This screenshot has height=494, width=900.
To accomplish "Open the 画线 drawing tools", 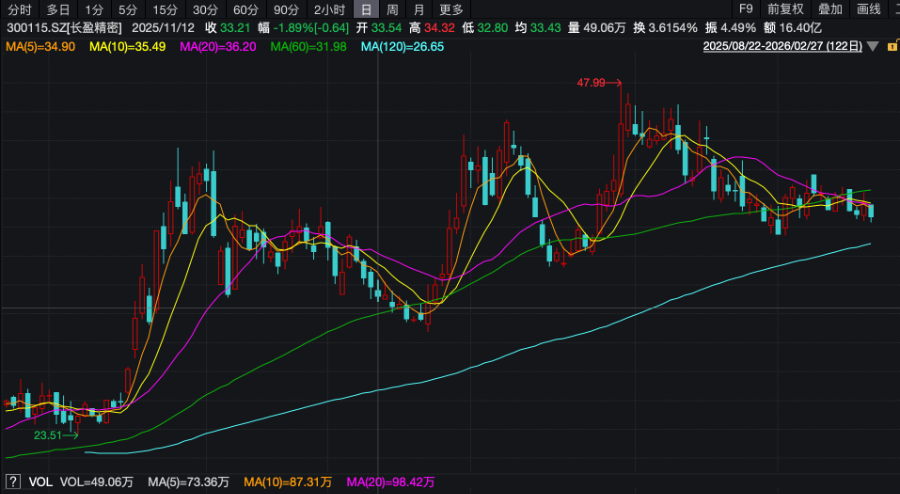I will (x=868, y=9).
